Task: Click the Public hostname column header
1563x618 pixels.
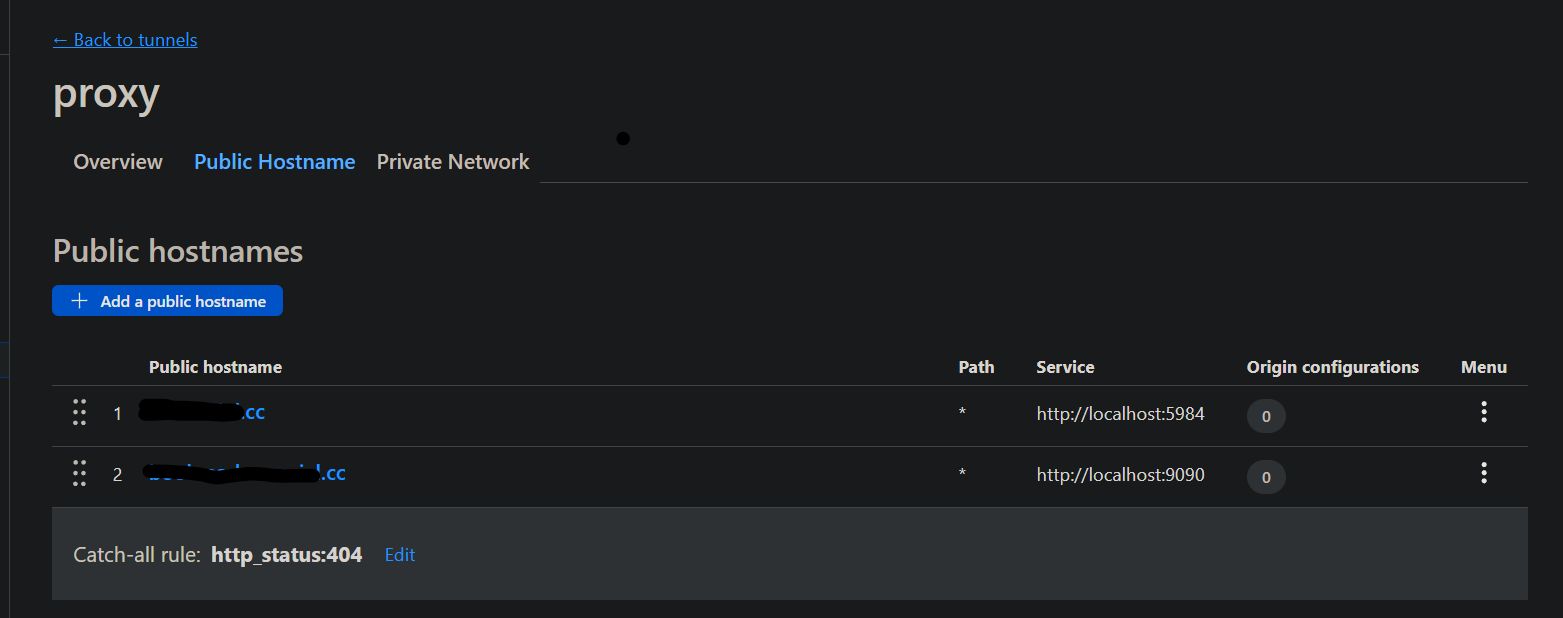Action: coord(215,367)
